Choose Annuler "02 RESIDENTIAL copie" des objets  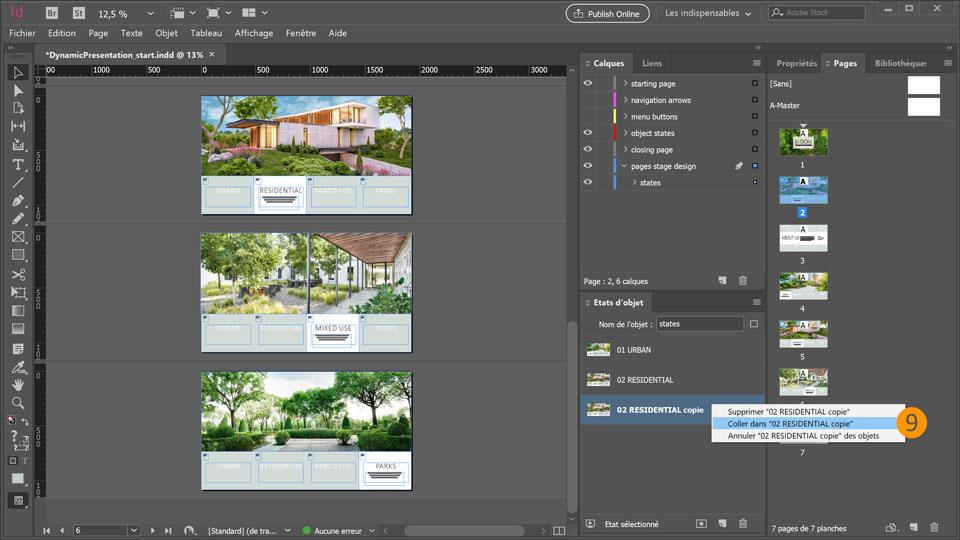click(808, 436)
